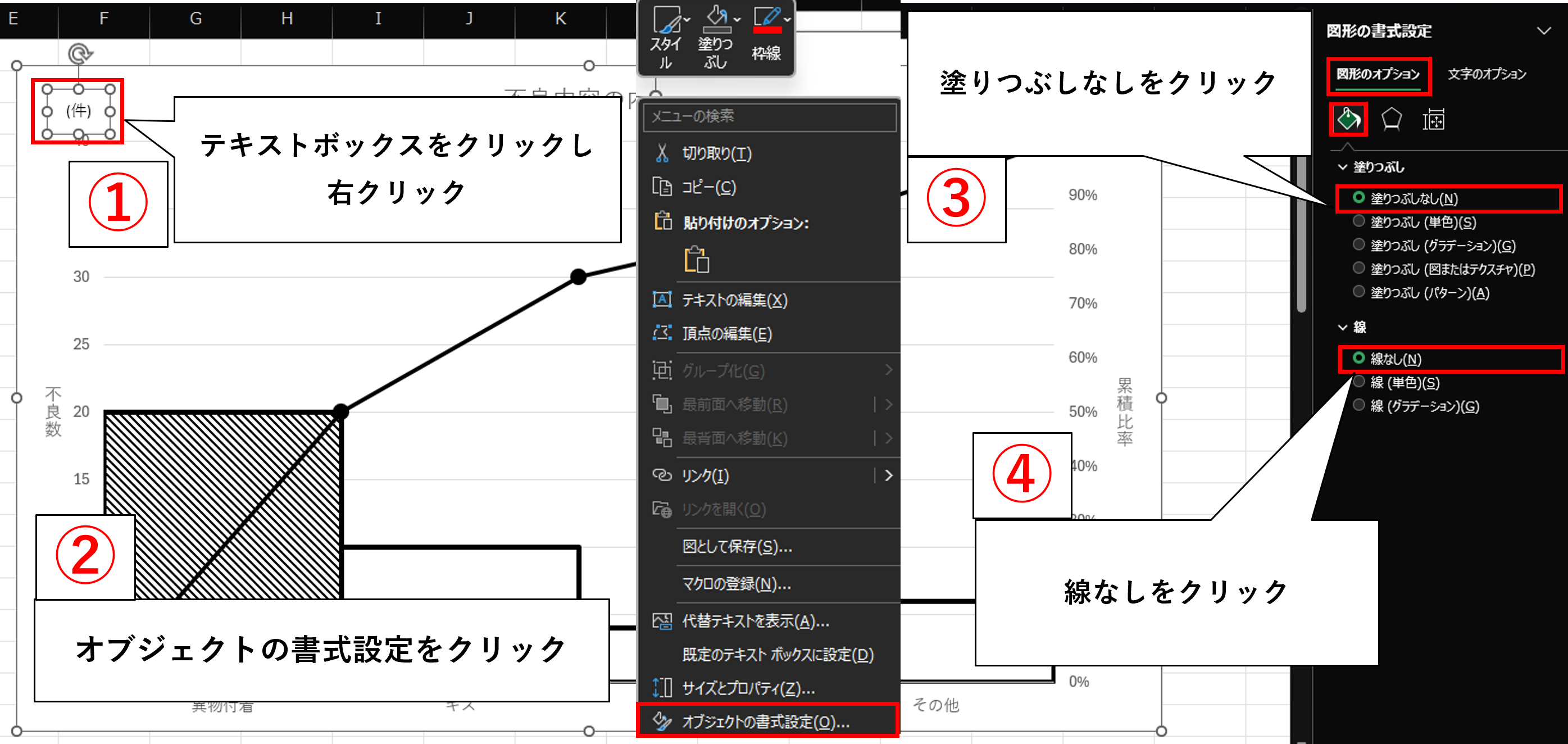Open dropdown arrow beside the スタイル icon
This screenshot has width=1568, height=744.
pyautogui.click(x=687, y=20)
